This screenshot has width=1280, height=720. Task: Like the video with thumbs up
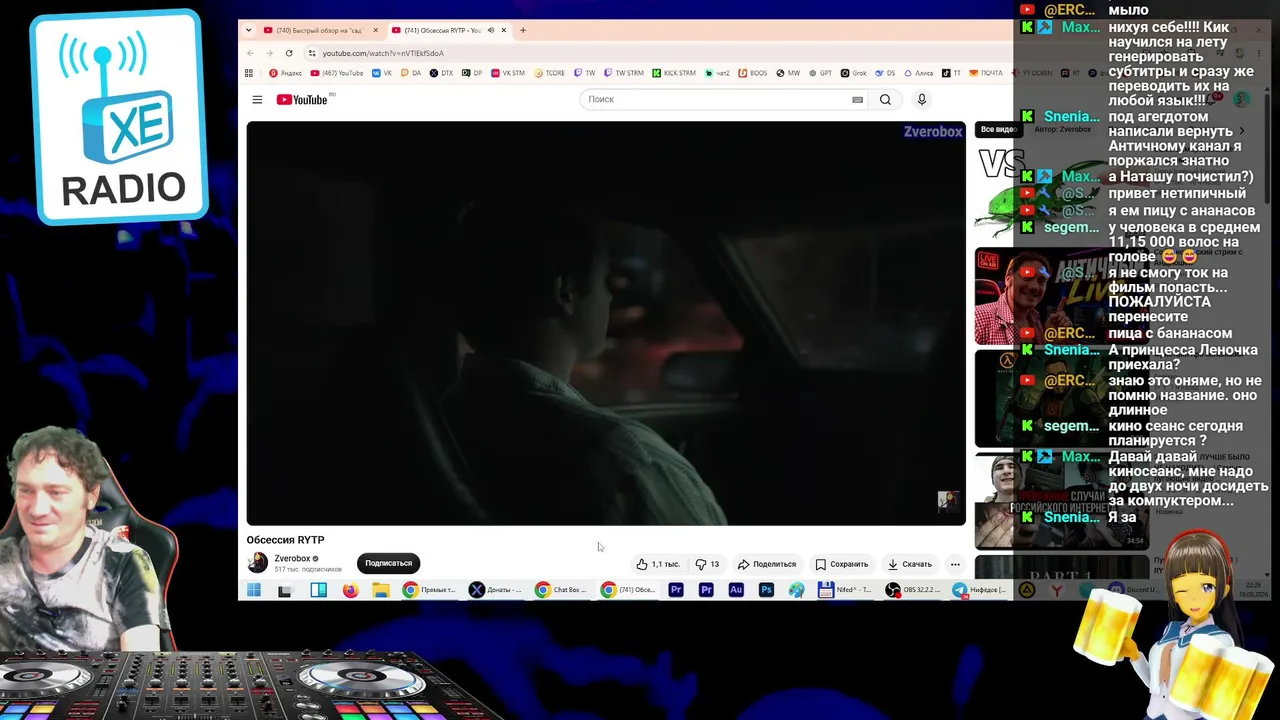[658, 564]
